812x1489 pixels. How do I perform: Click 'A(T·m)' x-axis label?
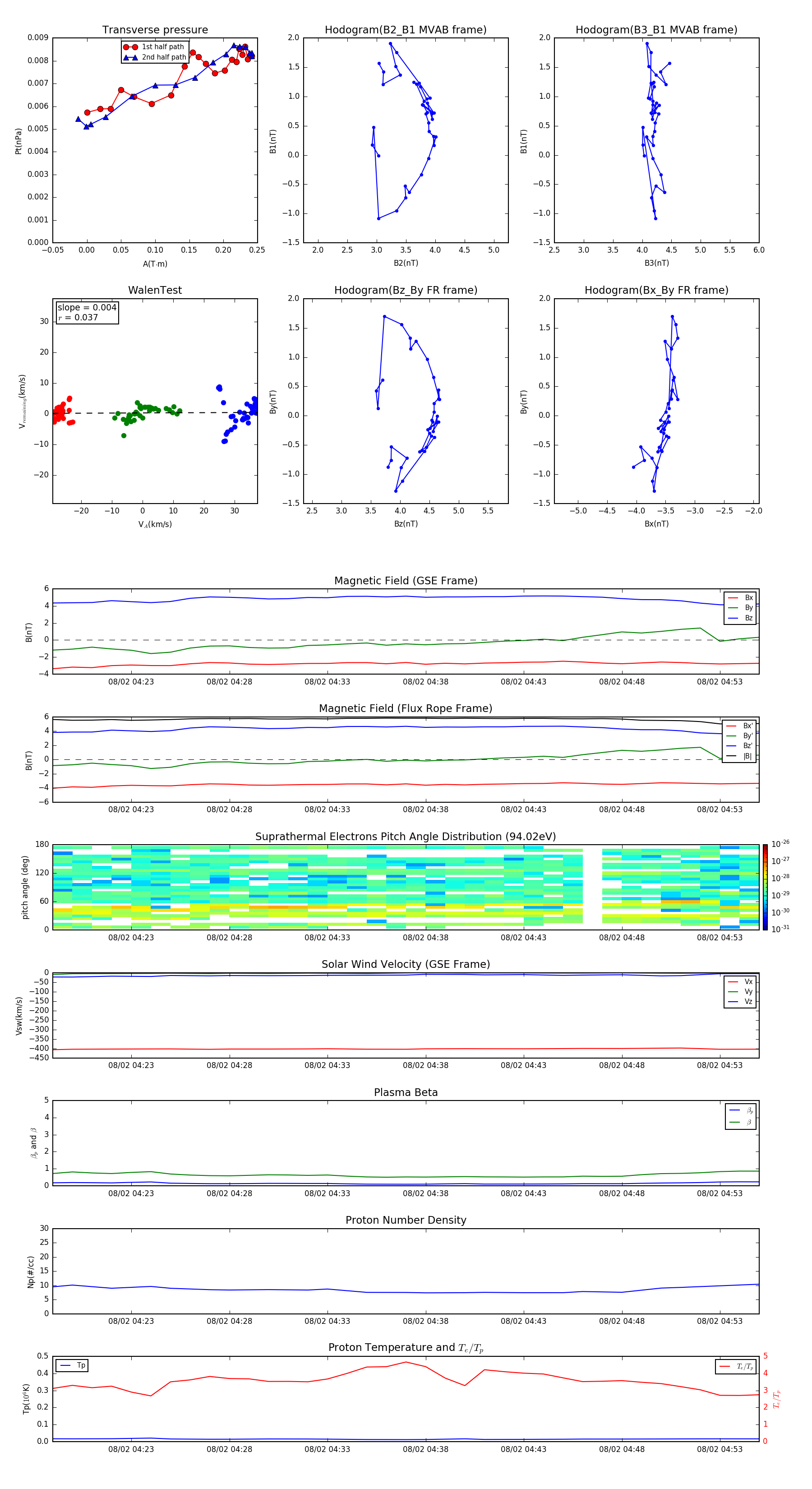pyautogui.click(x=155, y=264)
